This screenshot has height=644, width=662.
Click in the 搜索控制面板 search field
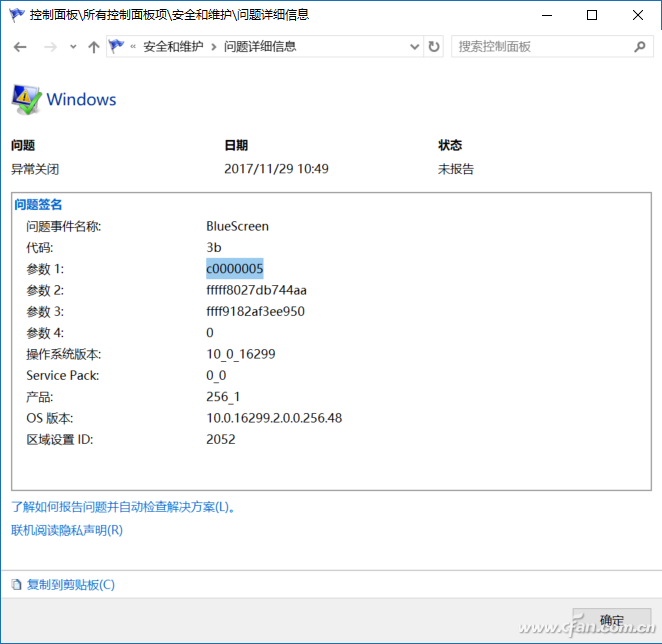(x=540, y=47)
